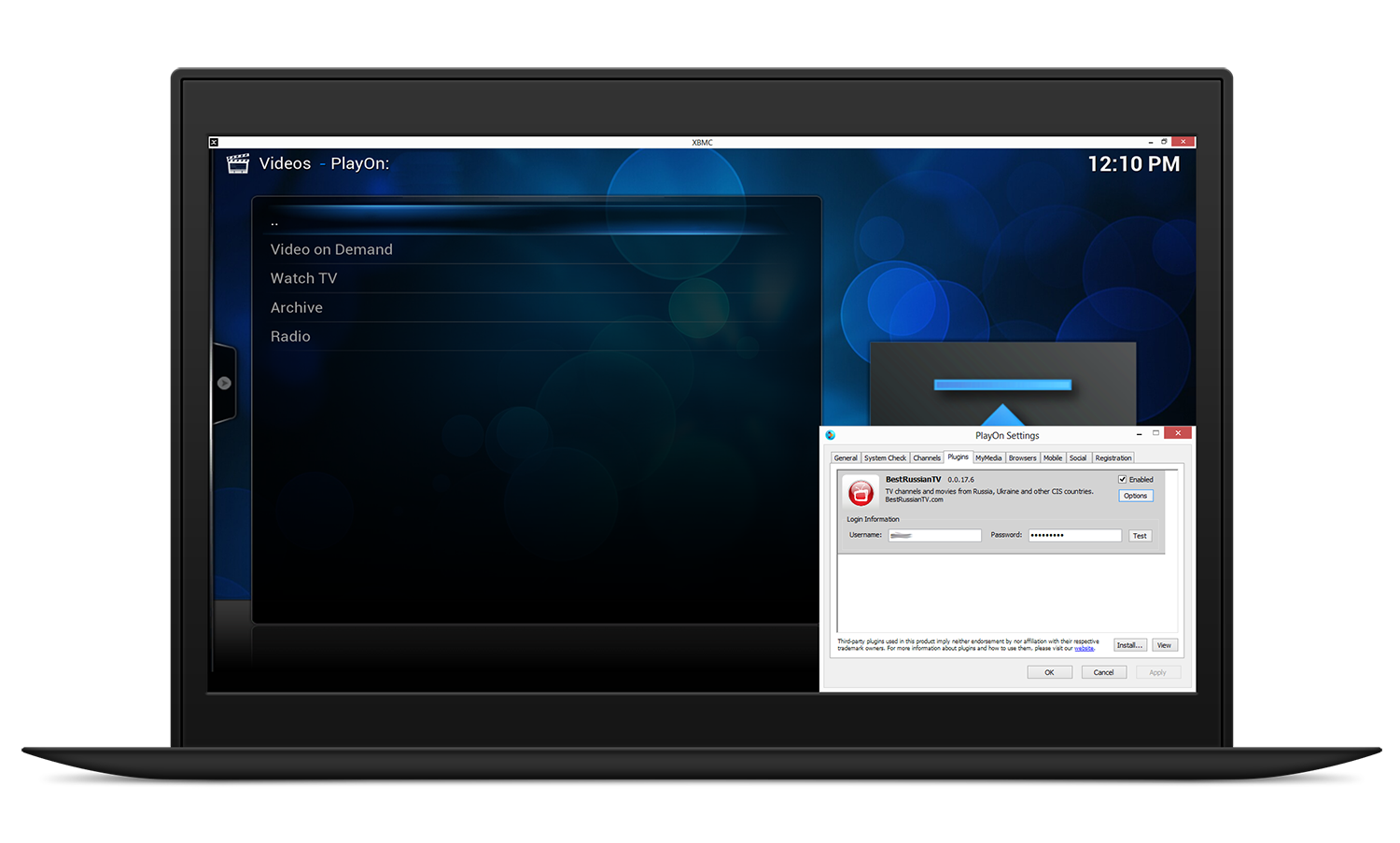The width and height of the screenshot is (1400, 843).
Task: Switch to the Channels tab
Action: click(x=927, y=457)
